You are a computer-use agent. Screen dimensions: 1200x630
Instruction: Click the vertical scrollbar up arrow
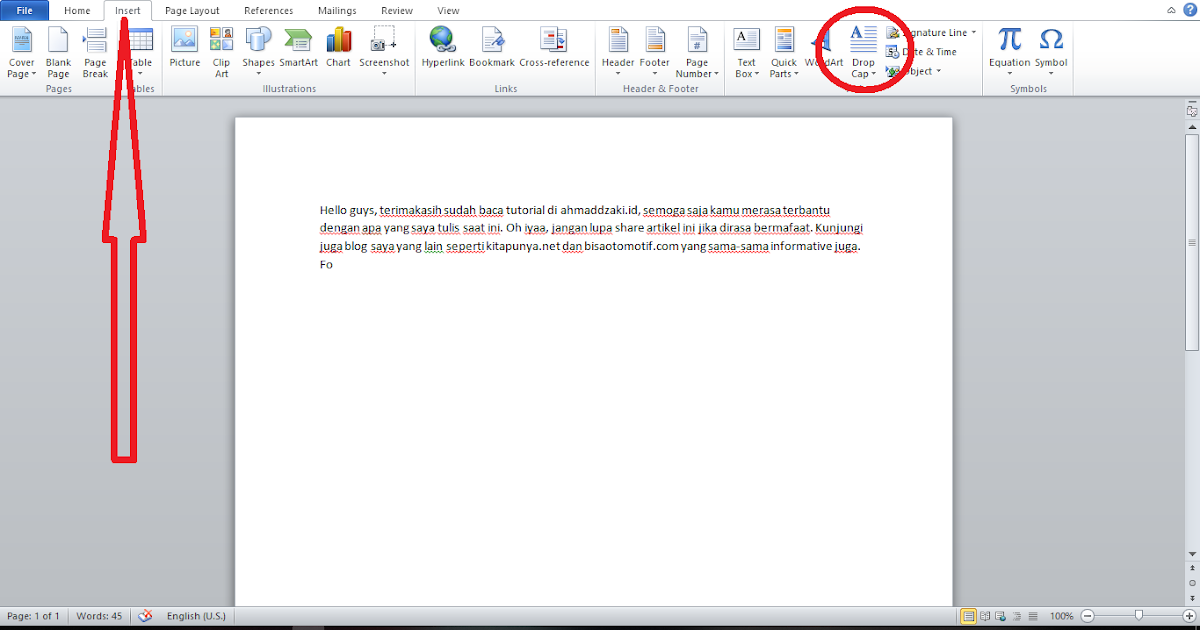click(x=1191, y=126)
